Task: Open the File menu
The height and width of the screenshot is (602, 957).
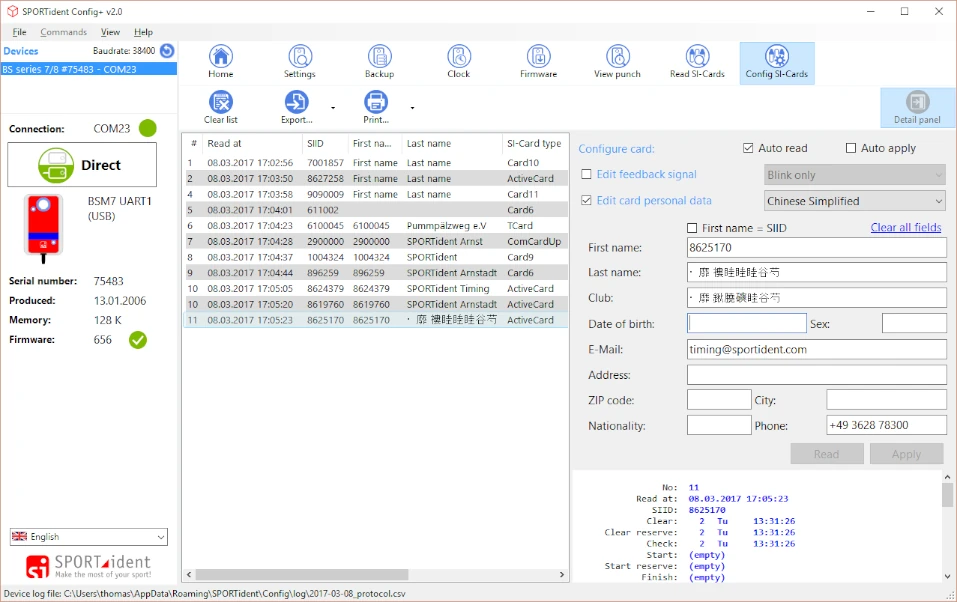Action: pyautogui.click(x=20, y=32)
